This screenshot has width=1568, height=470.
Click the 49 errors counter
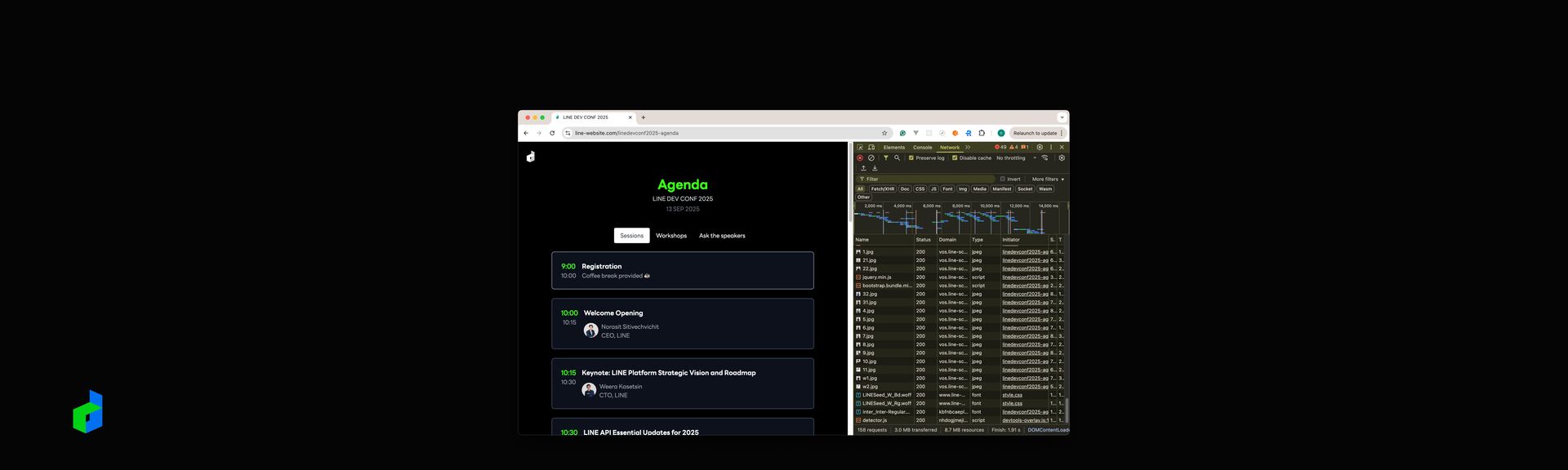(x=1000, y=148)
